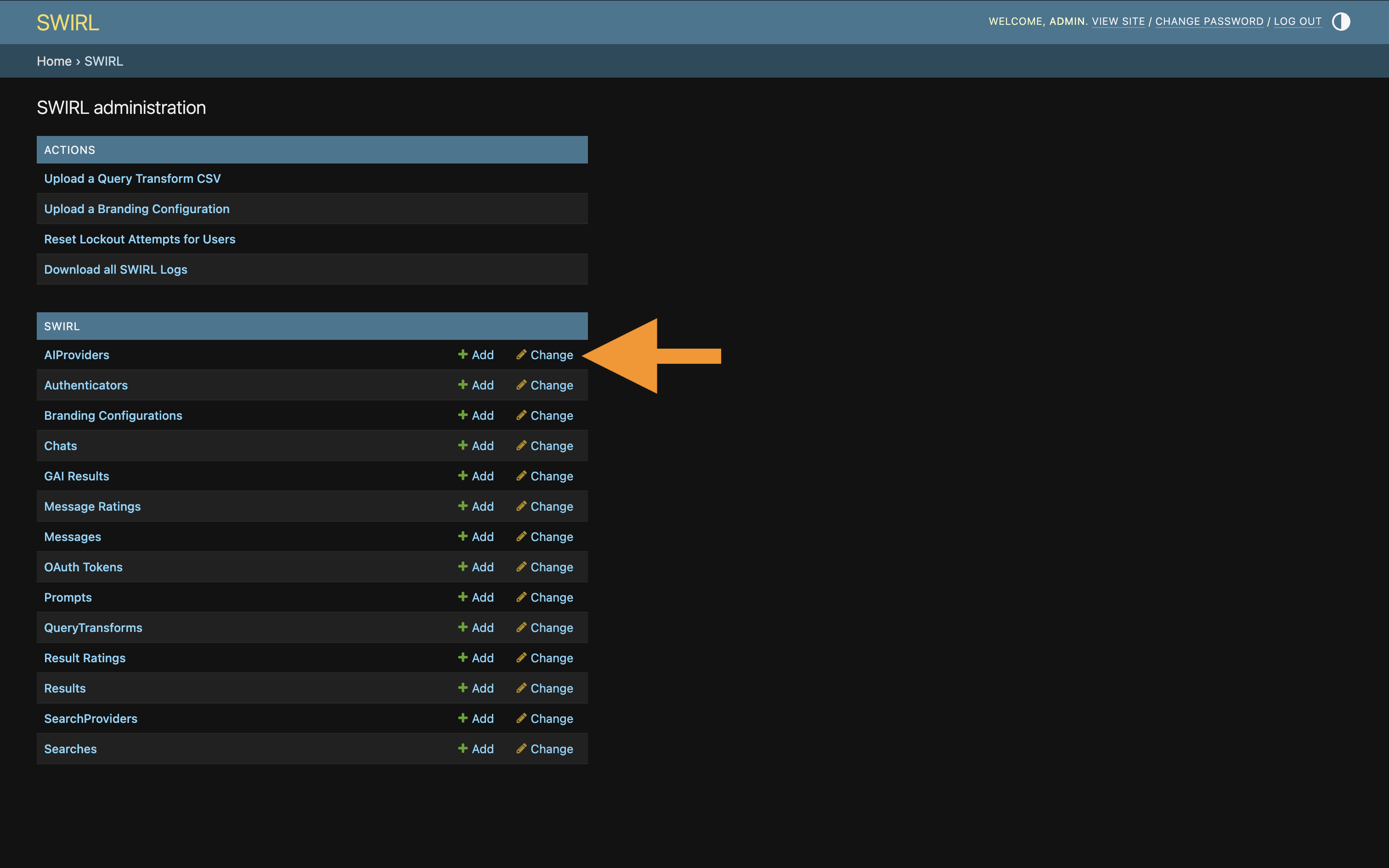Open Upload a Branding Configuration
This screenshot has width=1389, height=868.
click(136, 209)
